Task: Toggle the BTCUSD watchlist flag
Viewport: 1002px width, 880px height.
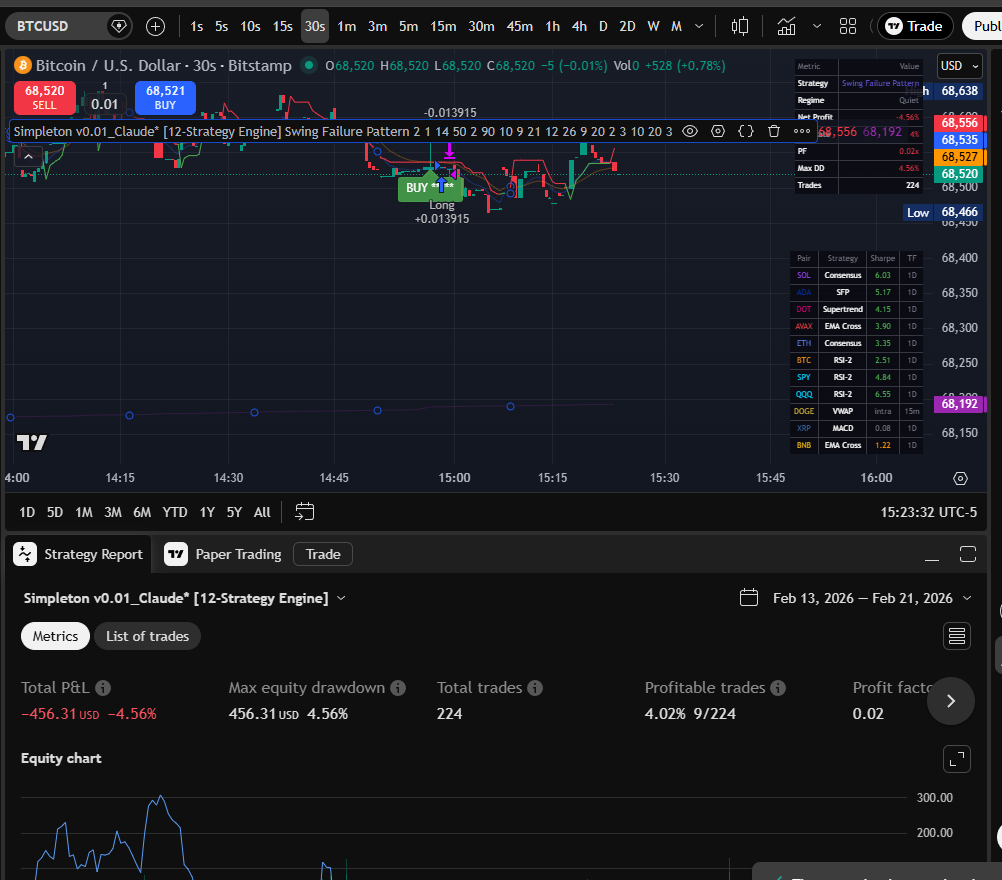Action: coord(119,26)
